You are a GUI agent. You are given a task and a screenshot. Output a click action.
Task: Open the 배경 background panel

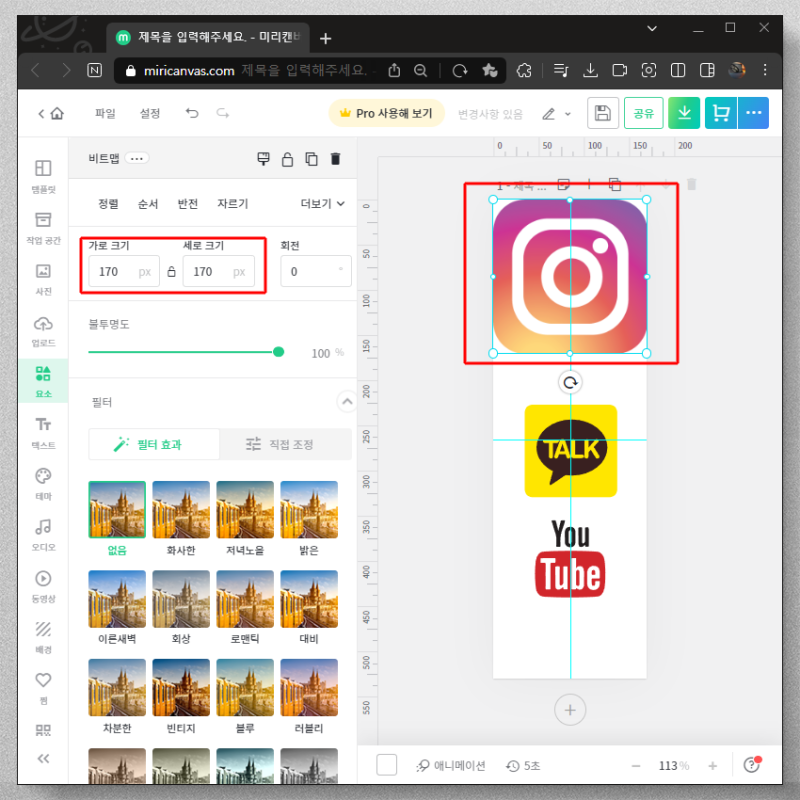(x=43, y=637)
